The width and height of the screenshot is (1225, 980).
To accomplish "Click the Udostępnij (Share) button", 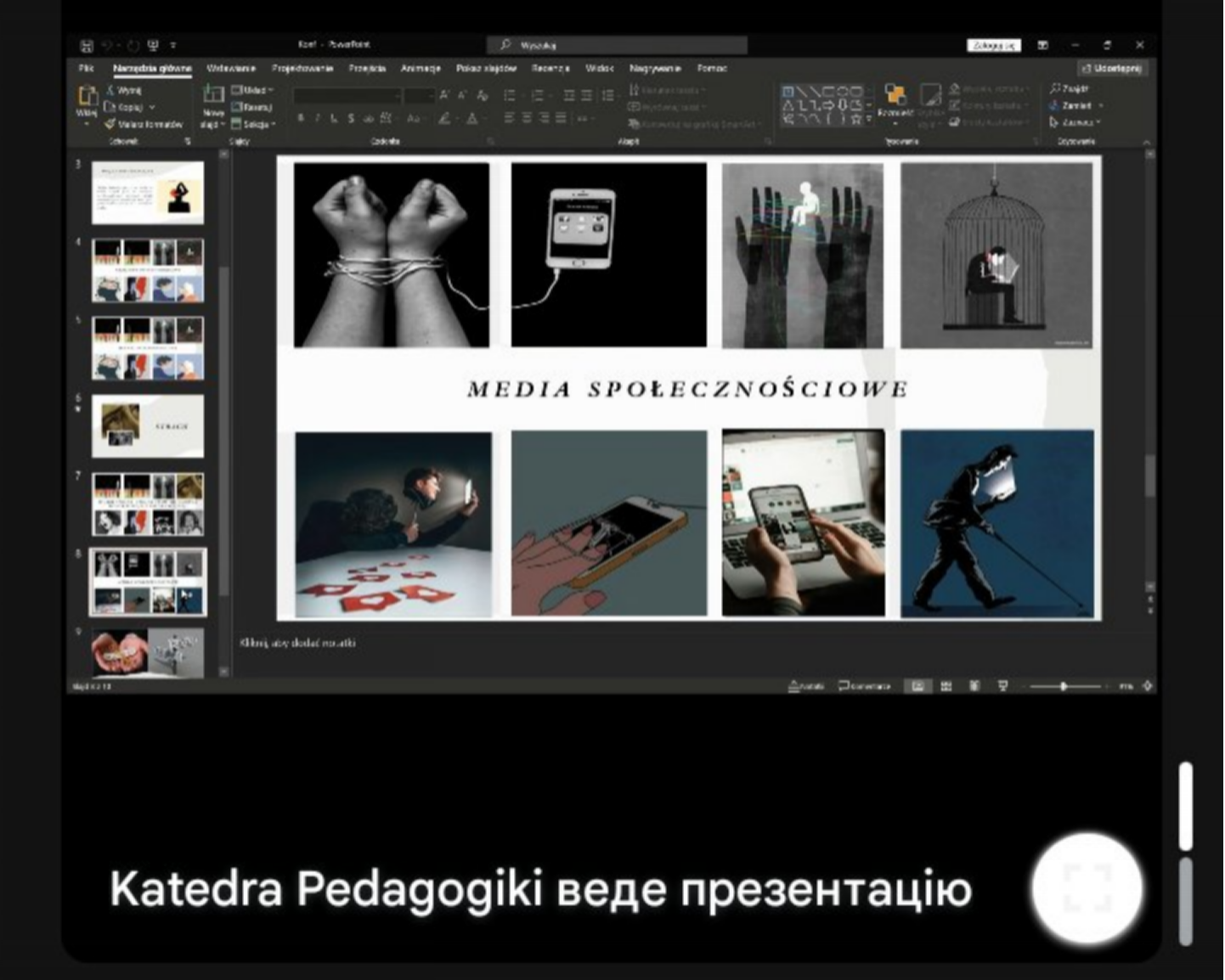I will coord(1112,69).
